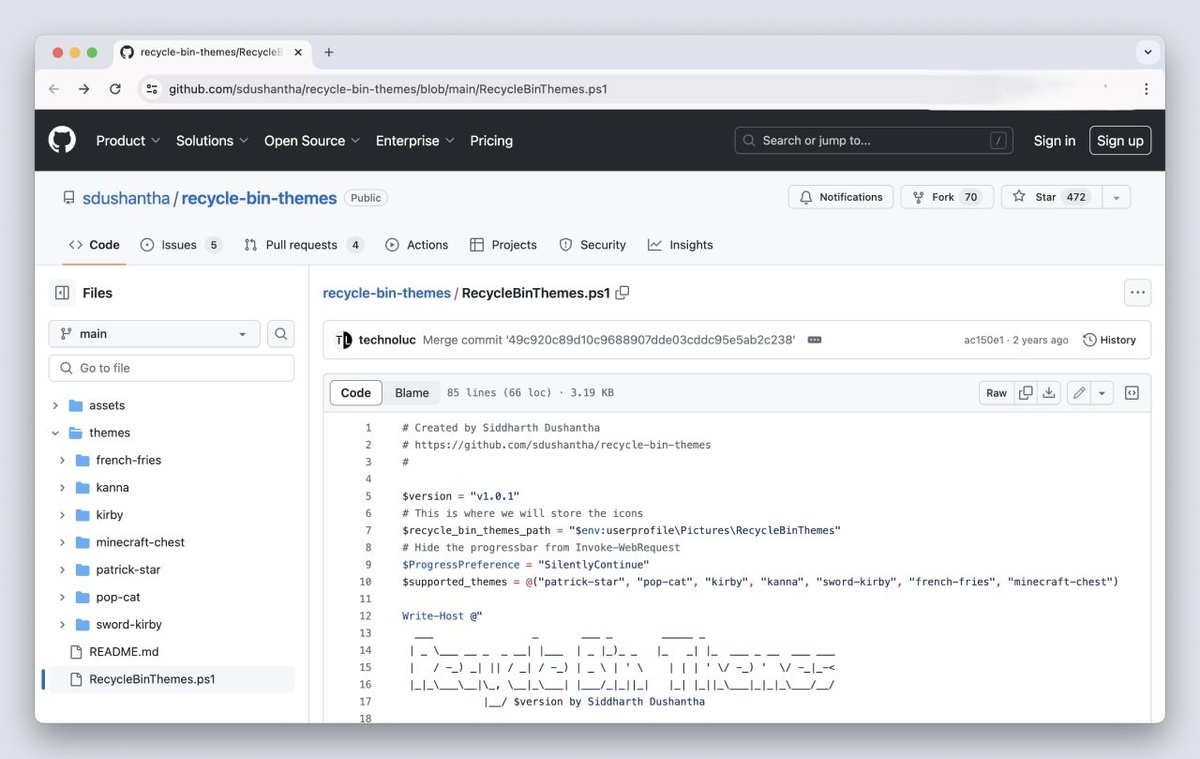Open the Security tab
This screenshot has height=759, width=1200.
point(592,245)
